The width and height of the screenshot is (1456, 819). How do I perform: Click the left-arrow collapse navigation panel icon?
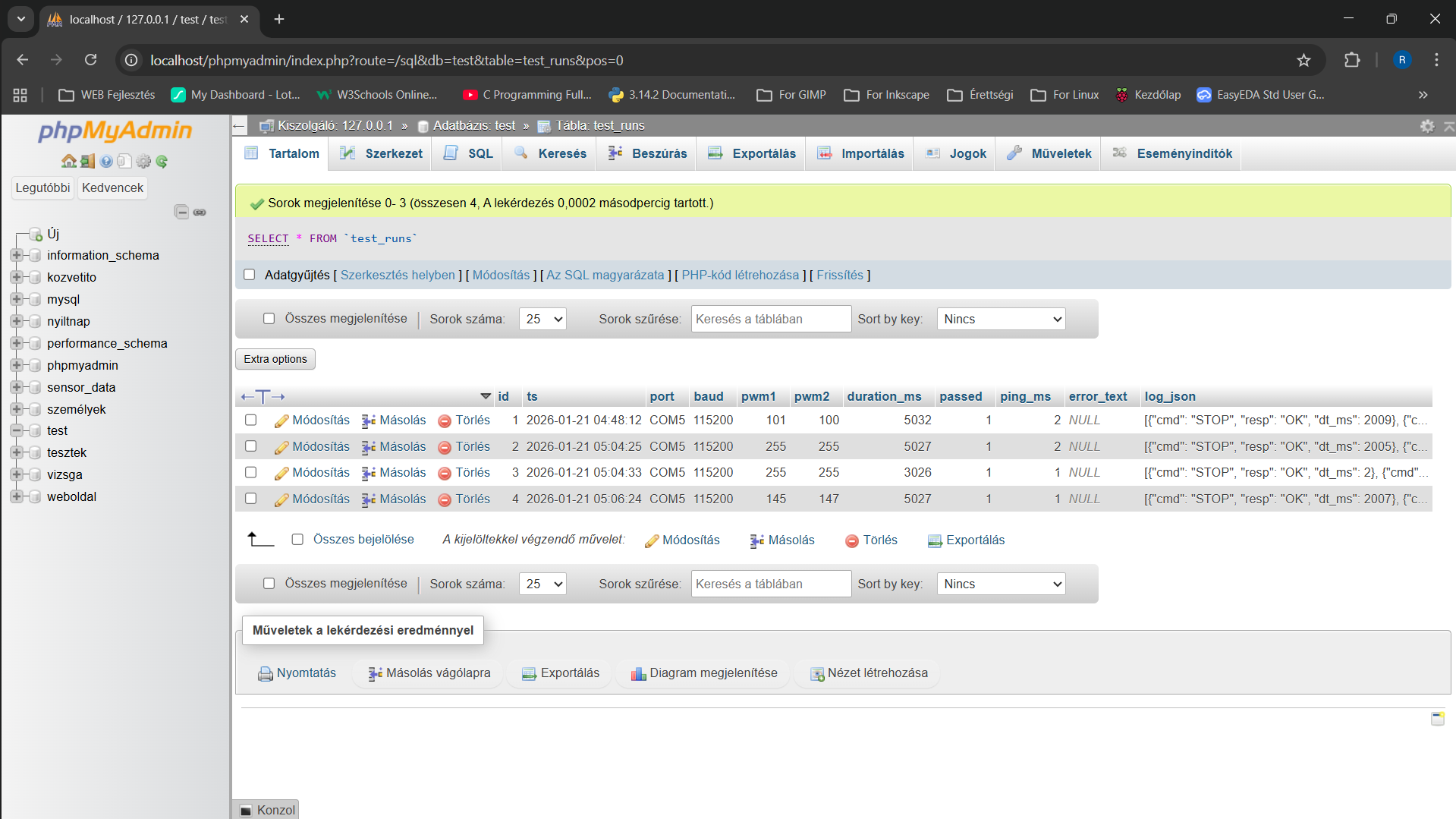[239, 126]
